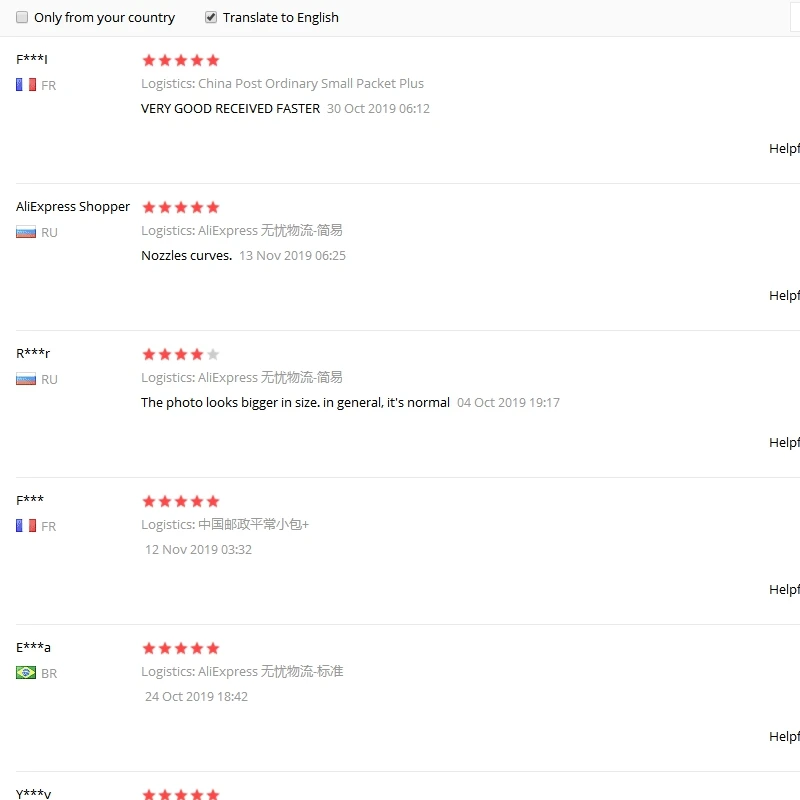Click the five-star rating of F***l's review

click(x=181, y=60)
